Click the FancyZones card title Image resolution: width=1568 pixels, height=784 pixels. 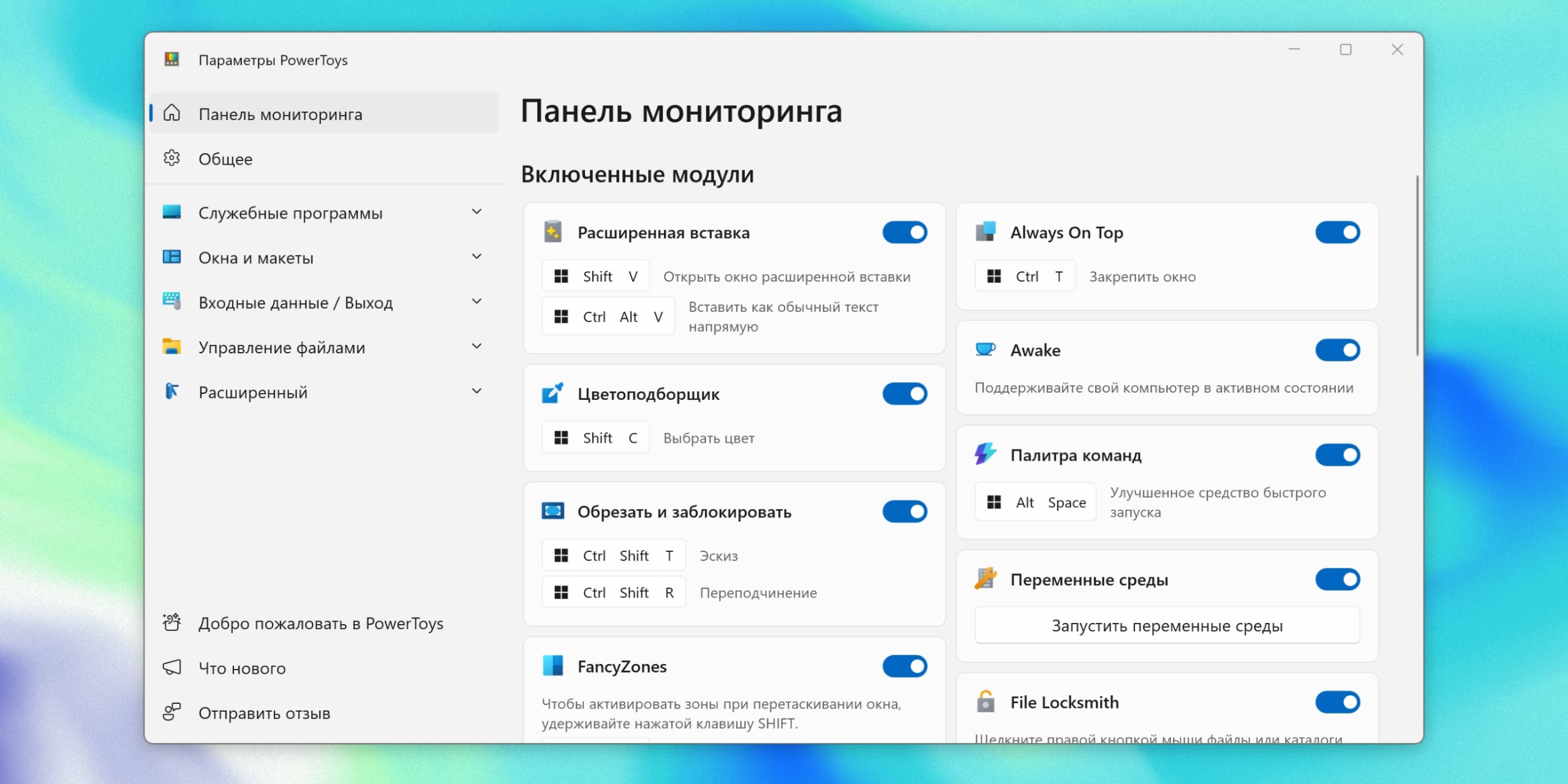pyautogui.click(x=622, y=666)
